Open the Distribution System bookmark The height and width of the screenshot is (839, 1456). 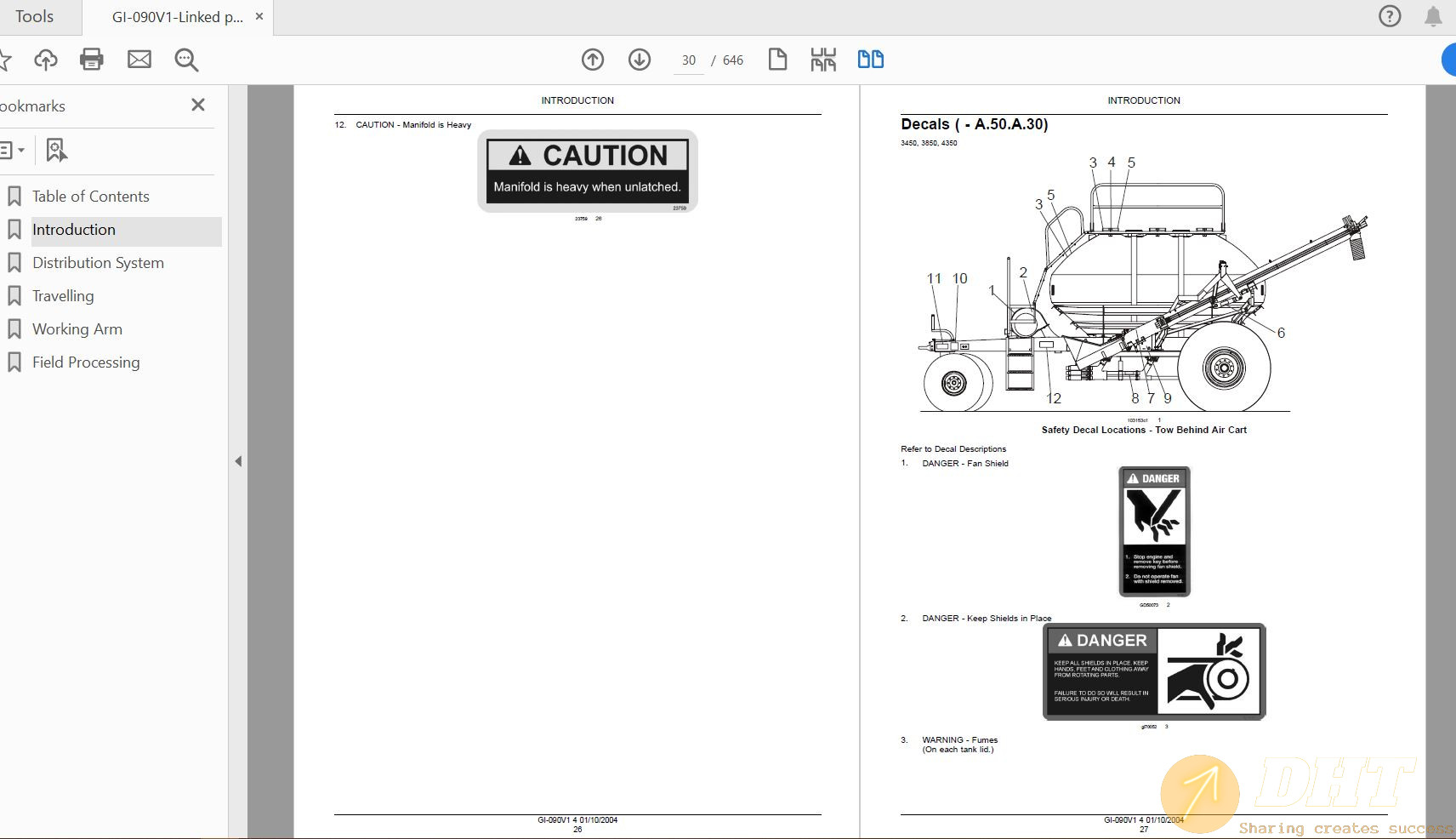tap(98, 263)
